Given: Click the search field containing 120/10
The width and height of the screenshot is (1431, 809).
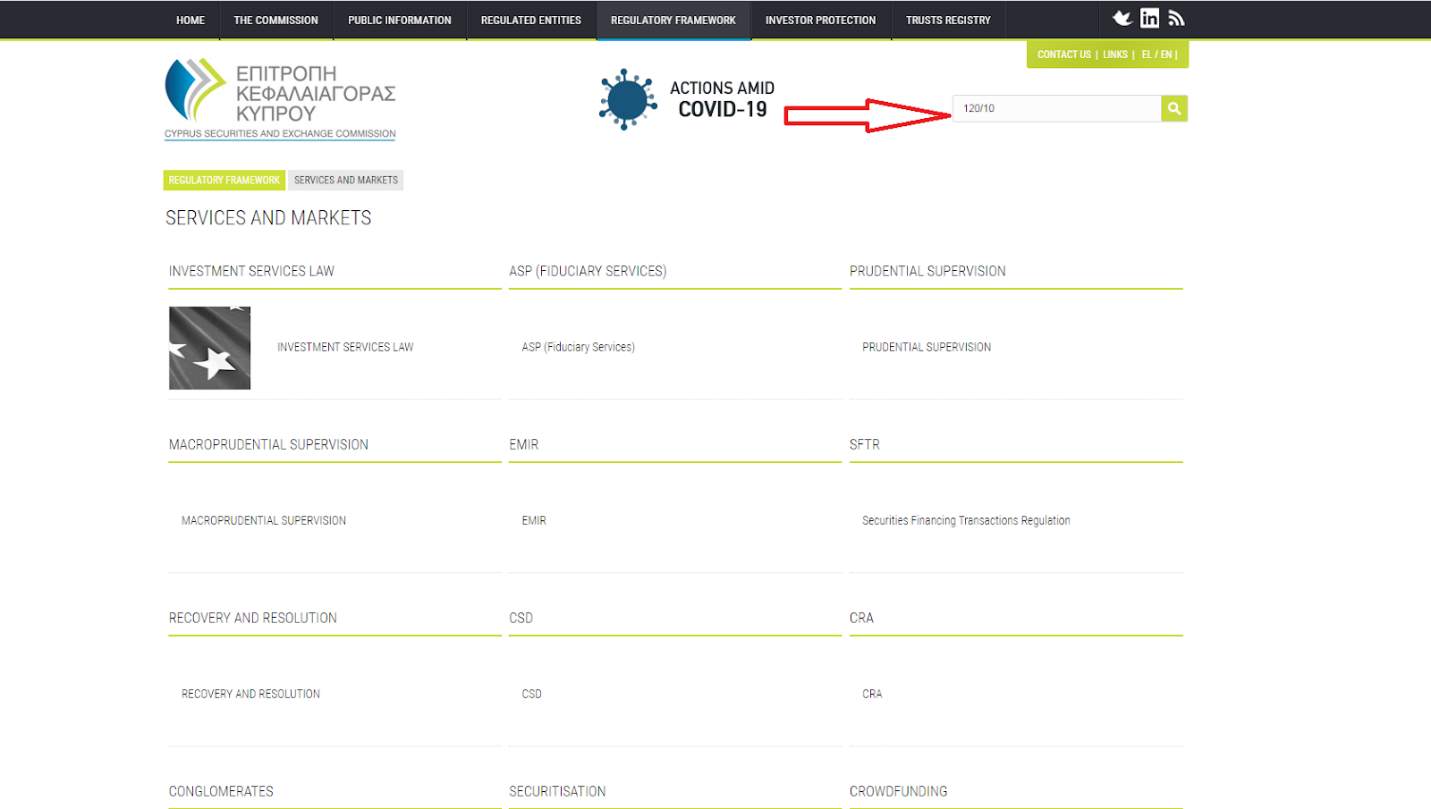Looking at the screenshot, I should [1056, 108].
